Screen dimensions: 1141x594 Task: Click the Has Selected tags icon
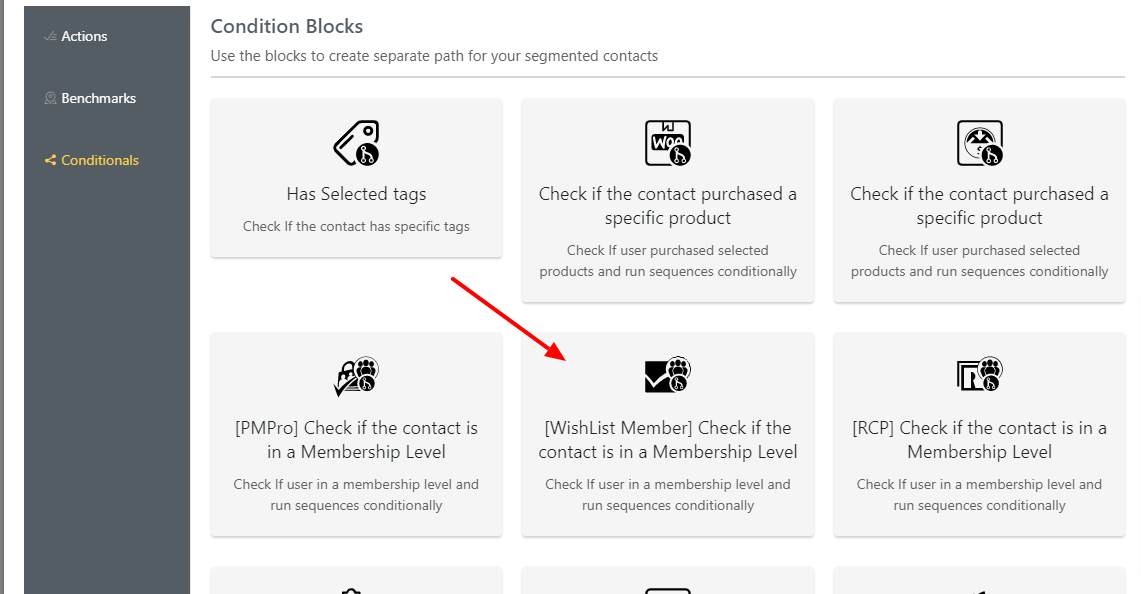click(x=357, y=143)
